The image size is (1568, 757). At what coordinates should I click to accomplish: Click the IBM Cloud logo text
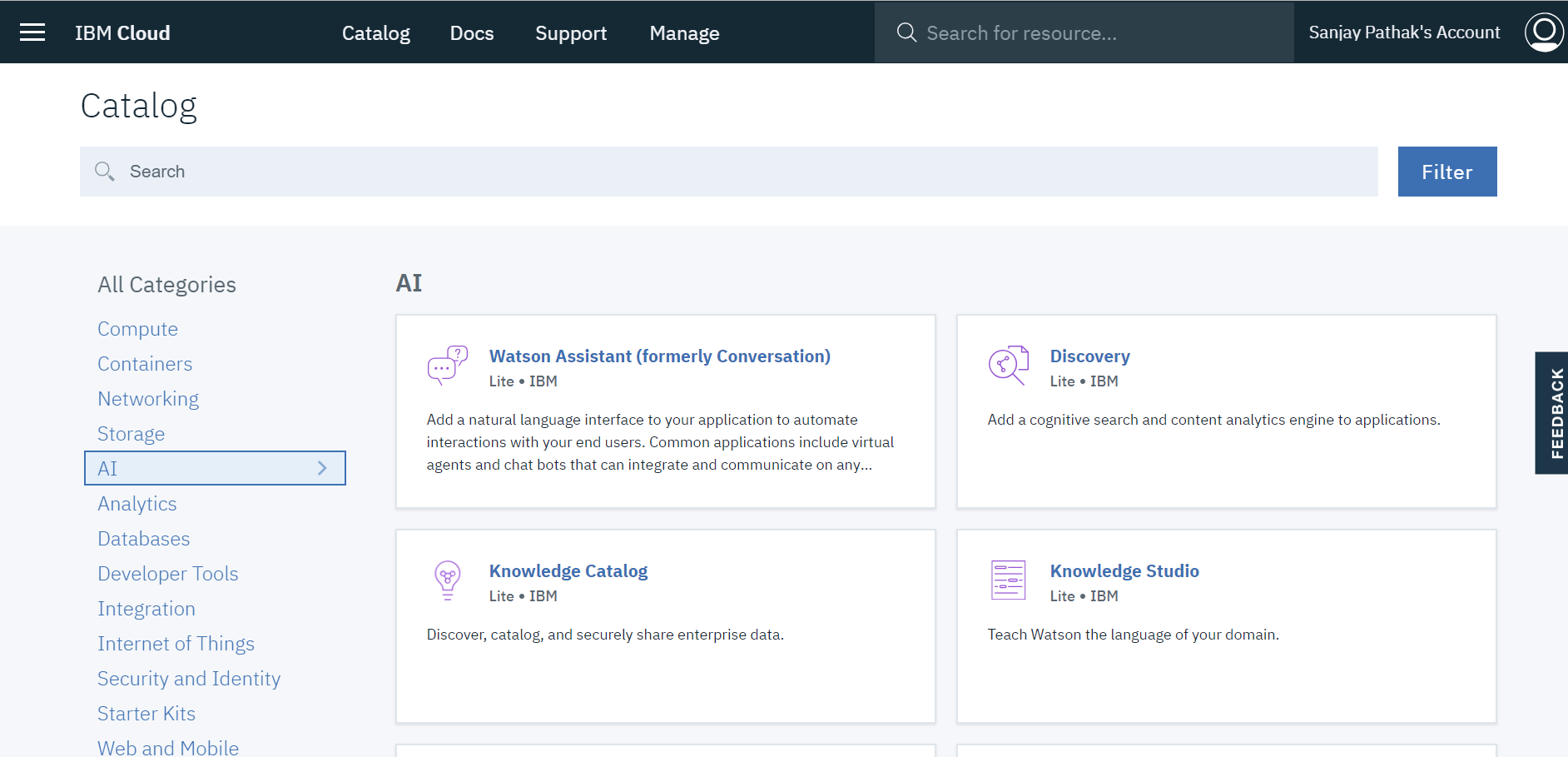point(122,33)
